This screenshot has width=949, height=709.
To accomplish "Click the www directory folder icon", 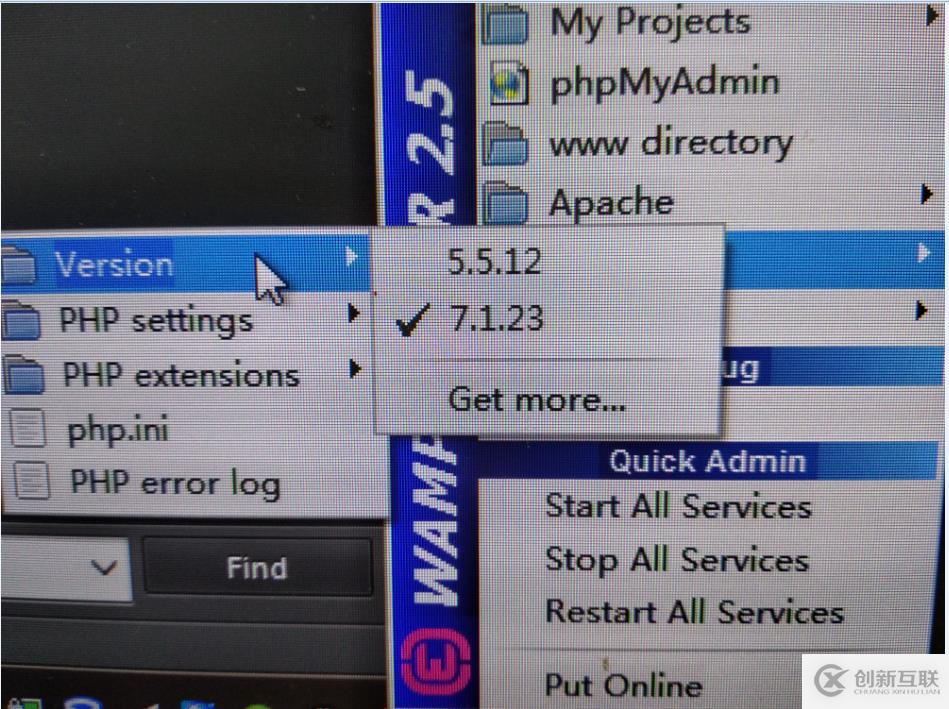I will coord(505,143).
